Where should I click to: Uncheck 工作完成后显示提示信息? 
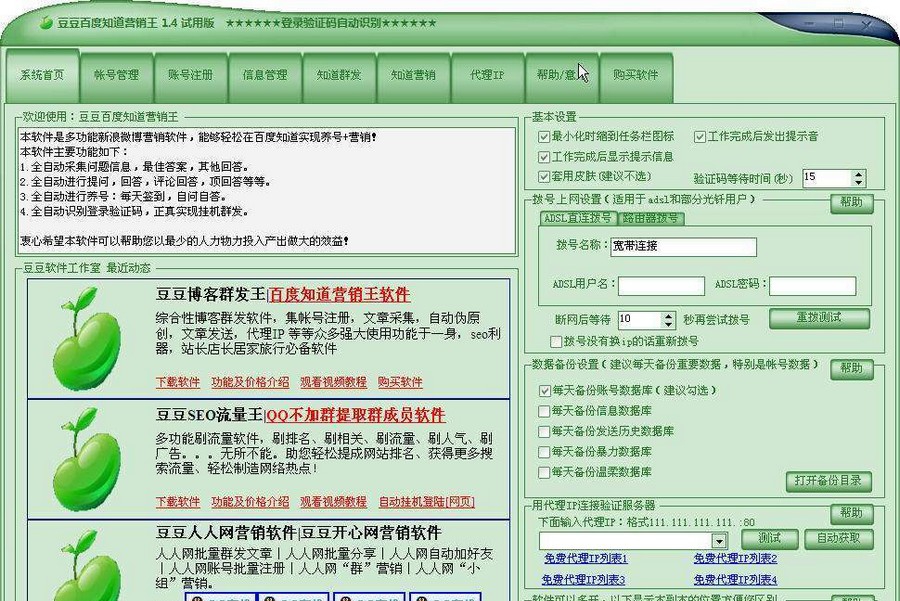click(544, 157)
